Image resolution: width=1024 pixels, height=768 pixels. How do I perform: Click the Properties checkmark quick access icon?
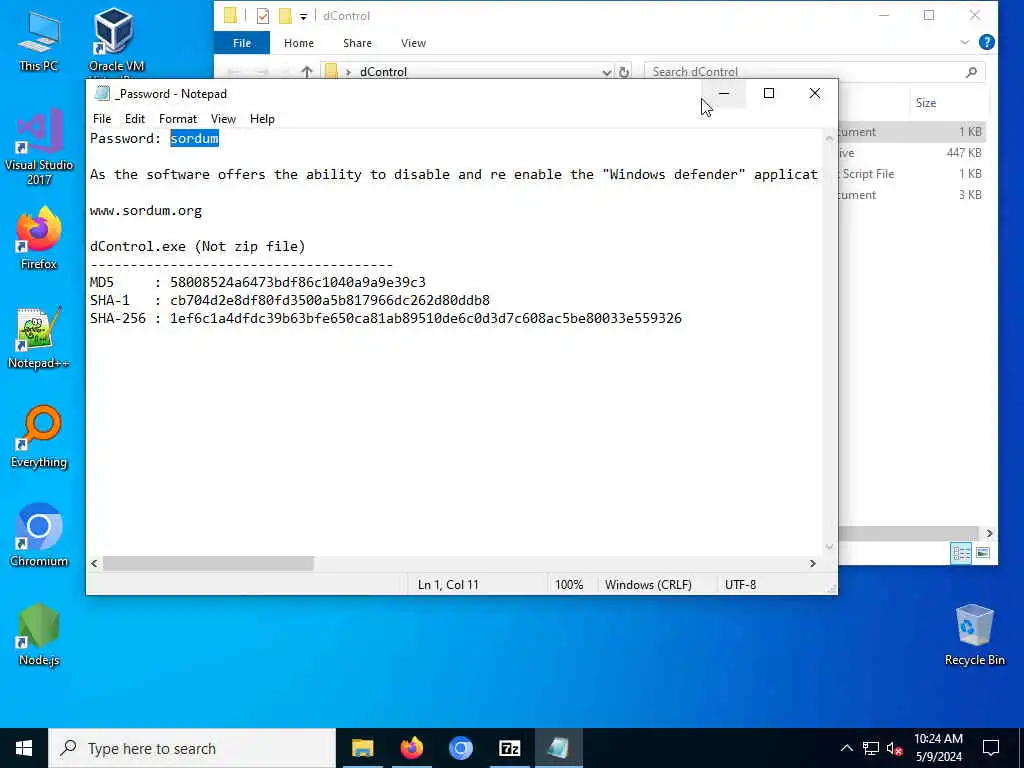[x=263, y=16]
